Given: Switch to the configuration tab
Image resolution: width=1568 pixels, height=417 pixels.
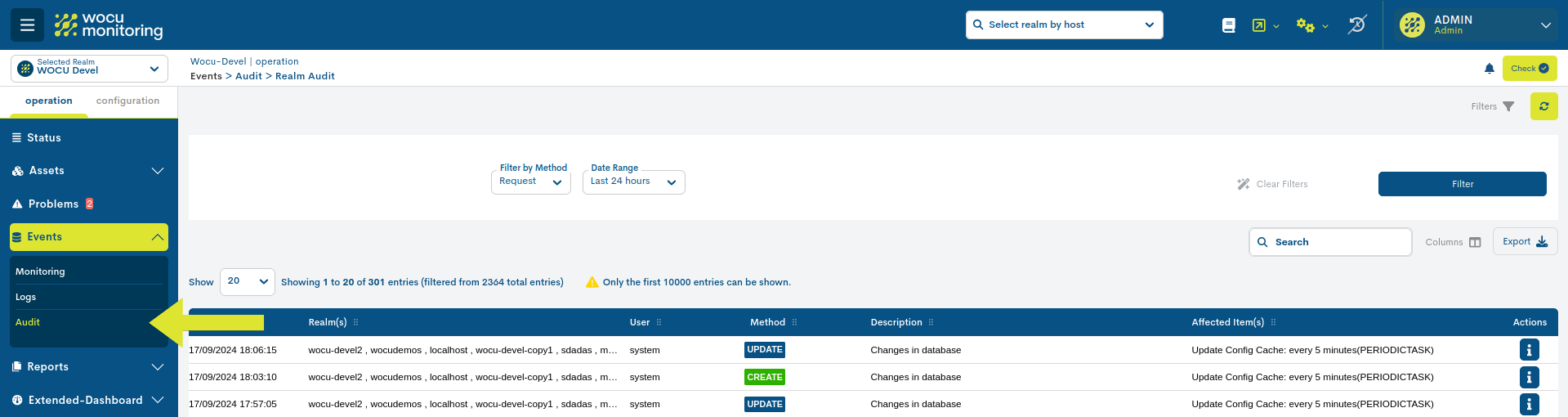Looking at the screenshot, I should tap(127, 101).
